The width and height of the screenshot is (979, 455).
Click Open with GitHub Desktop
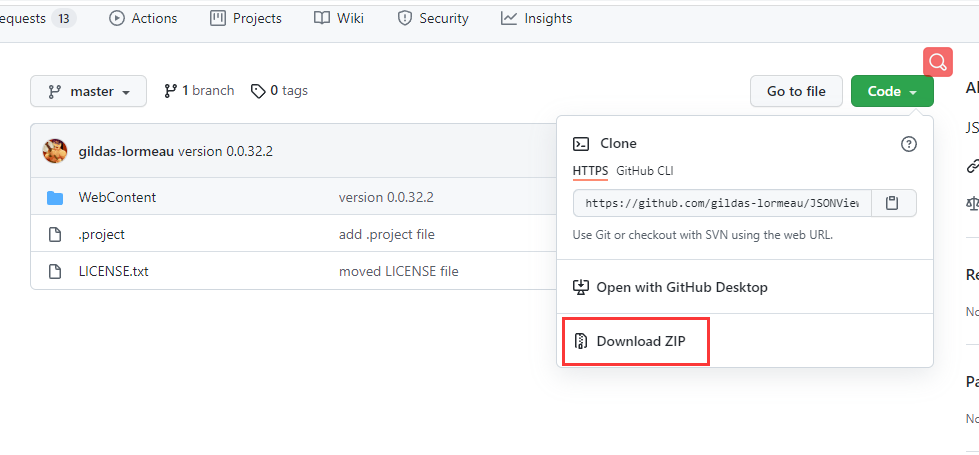click(x=681, y=287)
